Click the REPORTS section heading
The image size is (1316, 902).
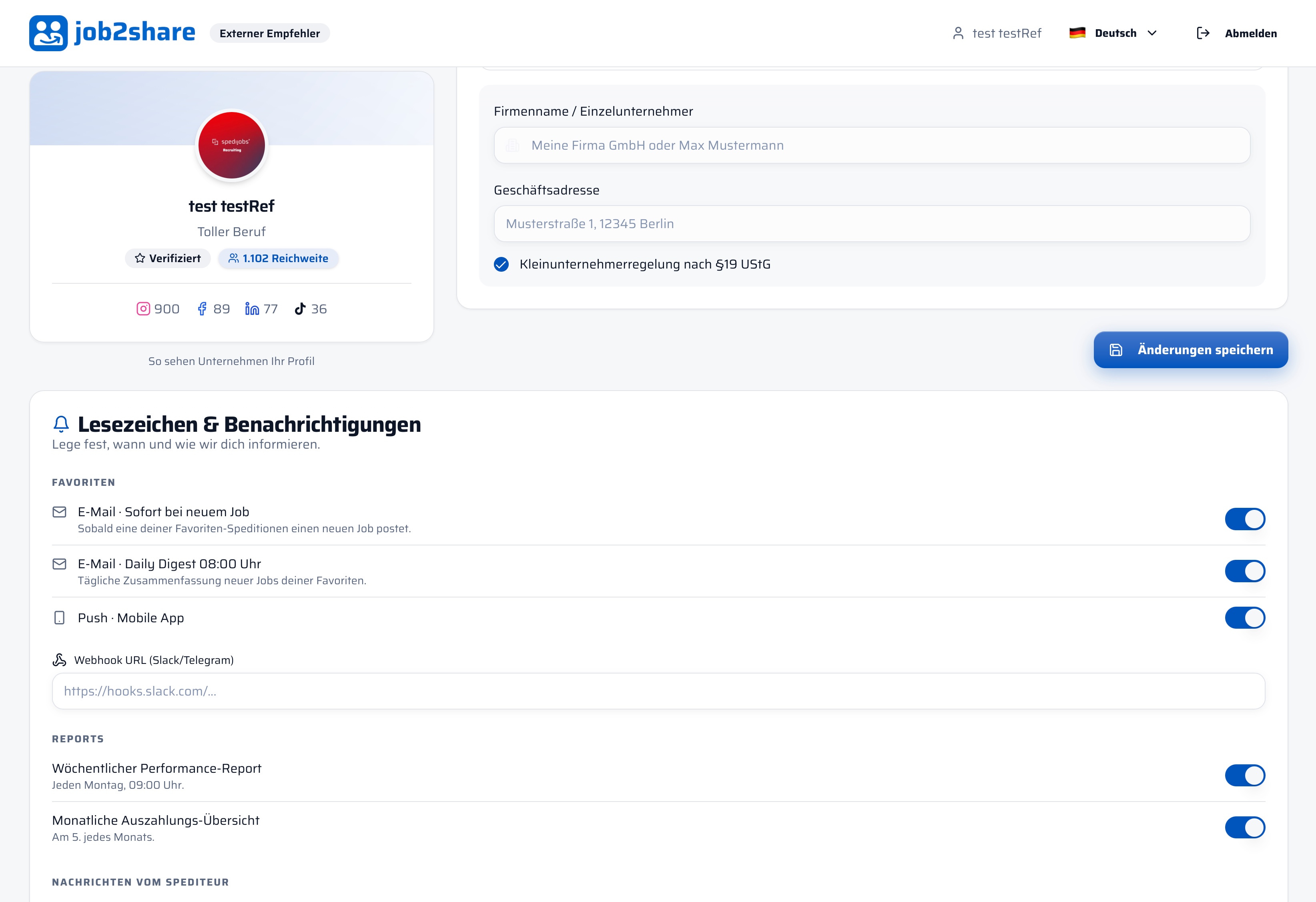coord(78,739)
